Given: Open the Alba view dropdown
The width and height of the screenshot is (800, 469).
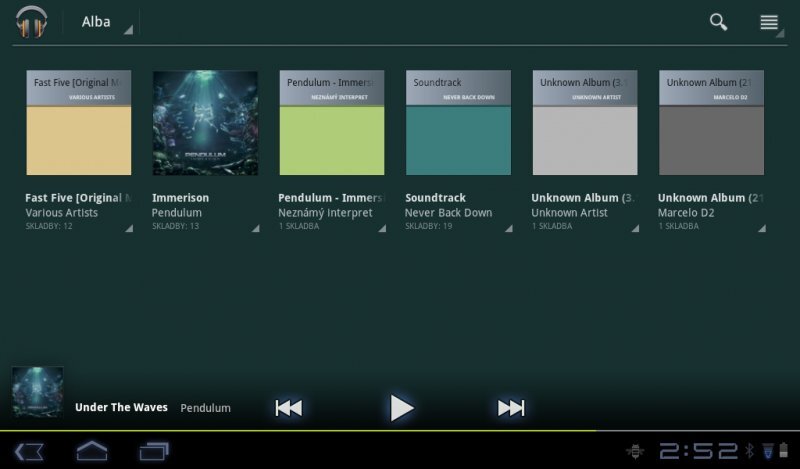Looking at the screenshot, I should coord(105,23).
